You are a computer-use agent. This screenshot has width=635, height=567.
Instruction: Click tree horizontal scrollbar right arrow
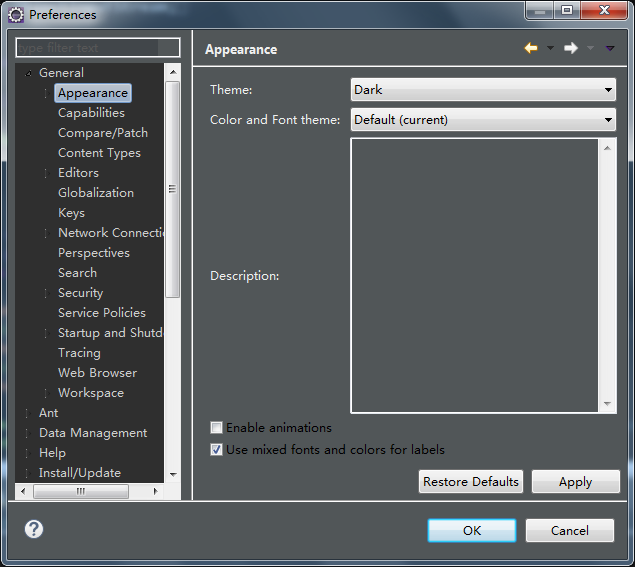(156, 491)
